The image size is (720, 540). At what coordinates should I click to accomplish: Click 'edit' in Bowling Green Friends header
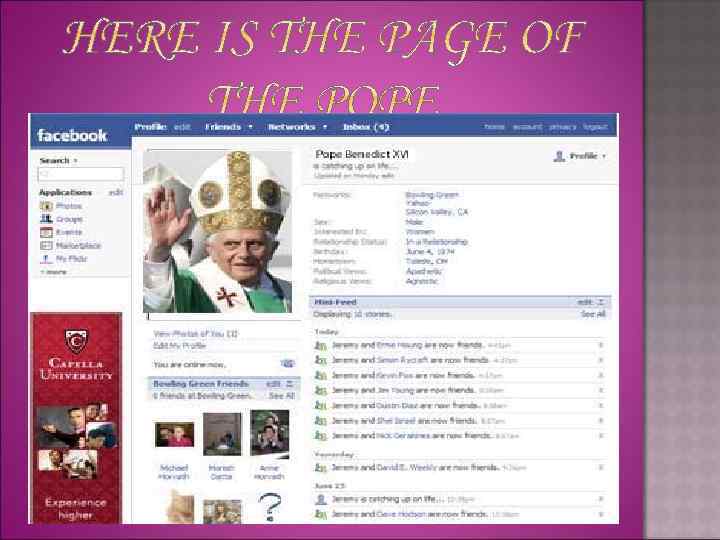(x=273, y=383)
